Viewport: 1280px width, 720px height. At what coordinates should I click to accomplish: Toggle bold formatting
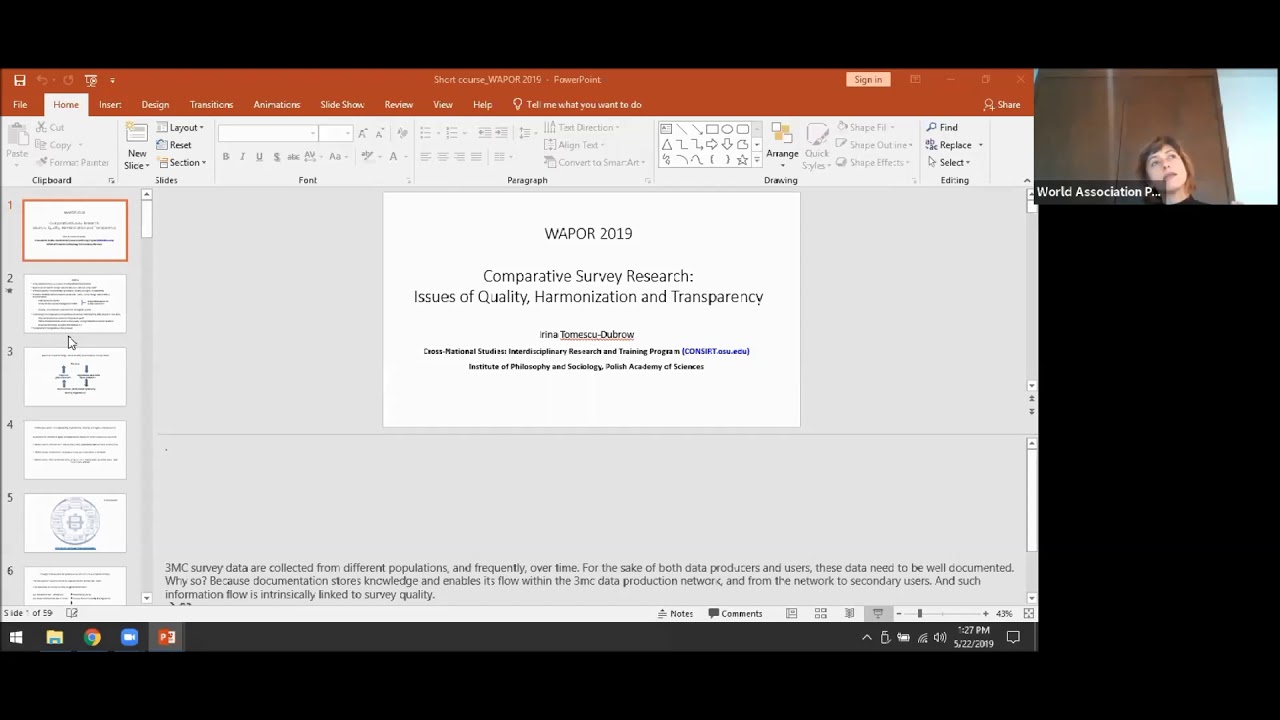[226, 157]
